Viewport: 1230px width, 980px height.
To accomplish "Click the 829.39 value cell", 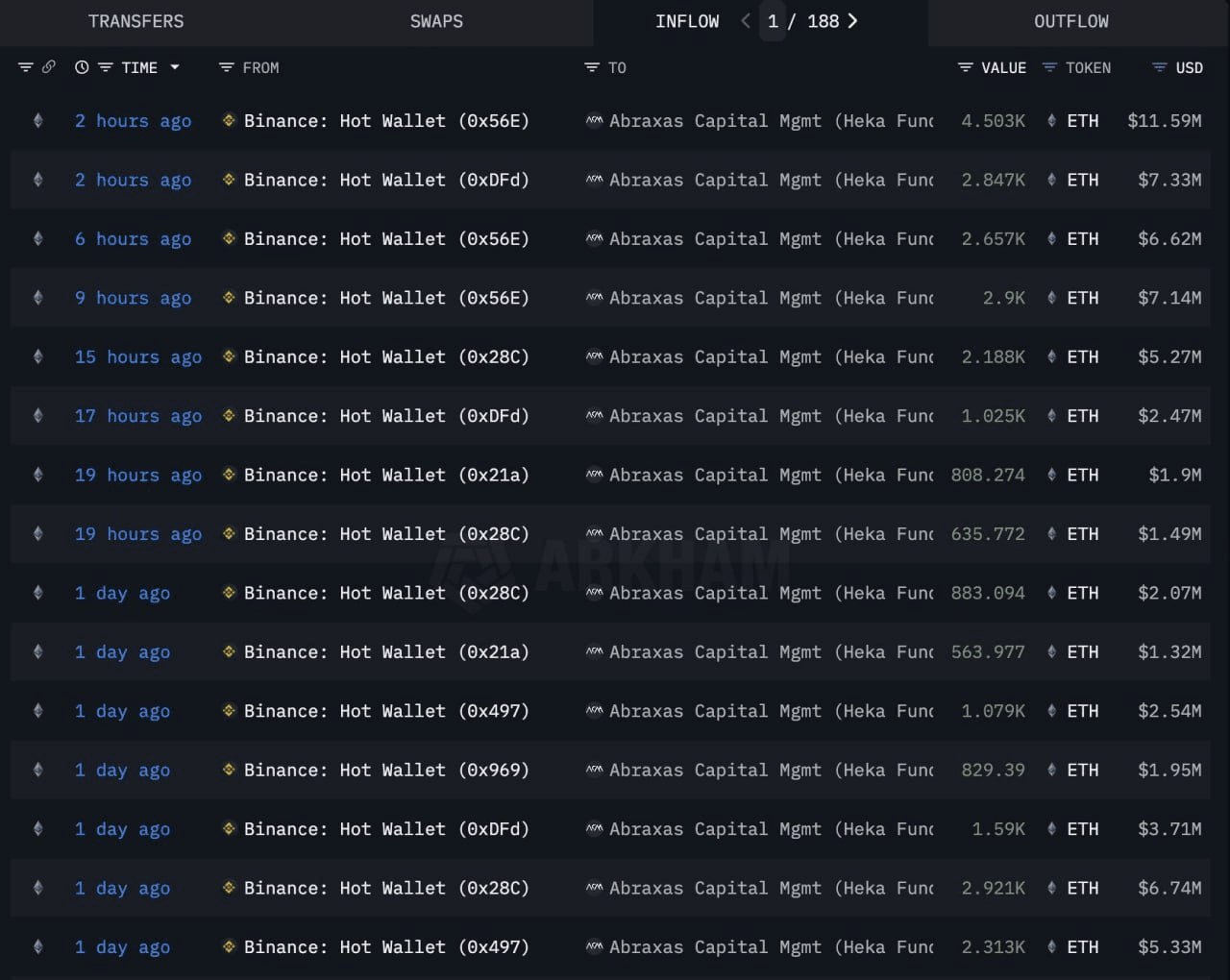I will tap(993, 770).
